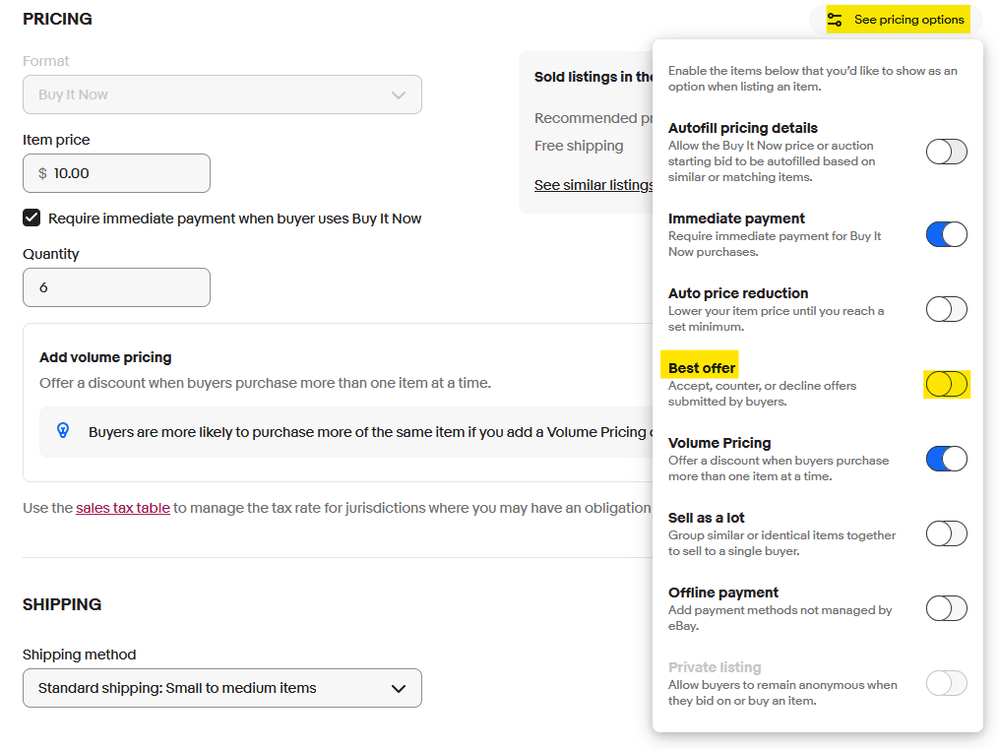Click the PRICING section heading
The image size is (999, 749).
coord(57,19)
